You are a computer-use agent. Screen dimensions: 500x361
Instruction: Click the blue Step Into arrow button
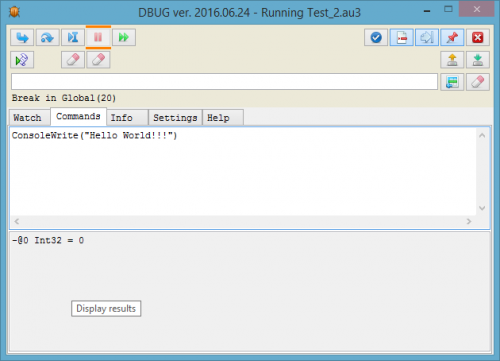(22, 37)
